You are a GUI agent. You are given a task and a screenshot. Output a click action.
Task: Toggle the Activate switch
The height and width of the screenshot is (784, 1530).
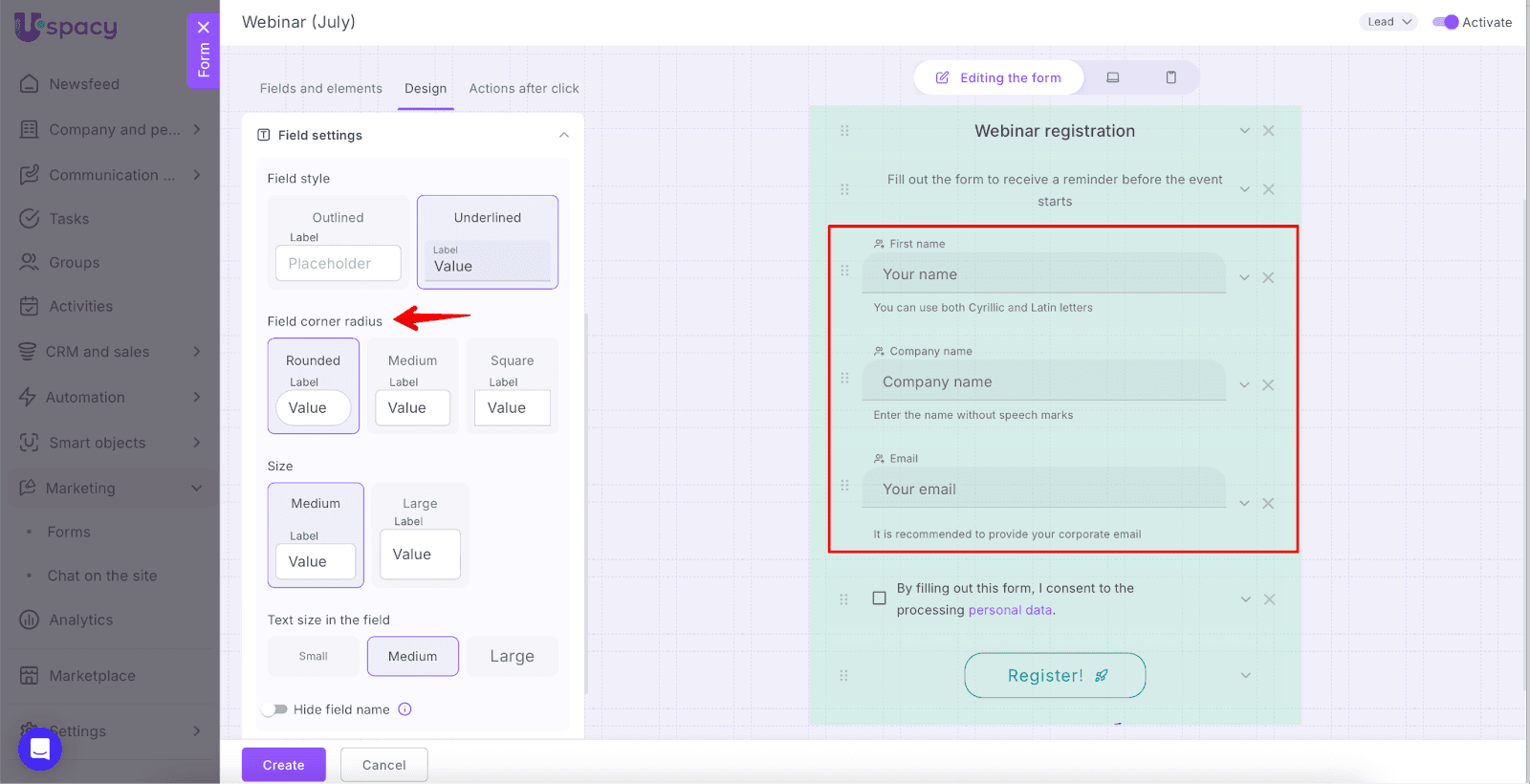point(1445,22)
